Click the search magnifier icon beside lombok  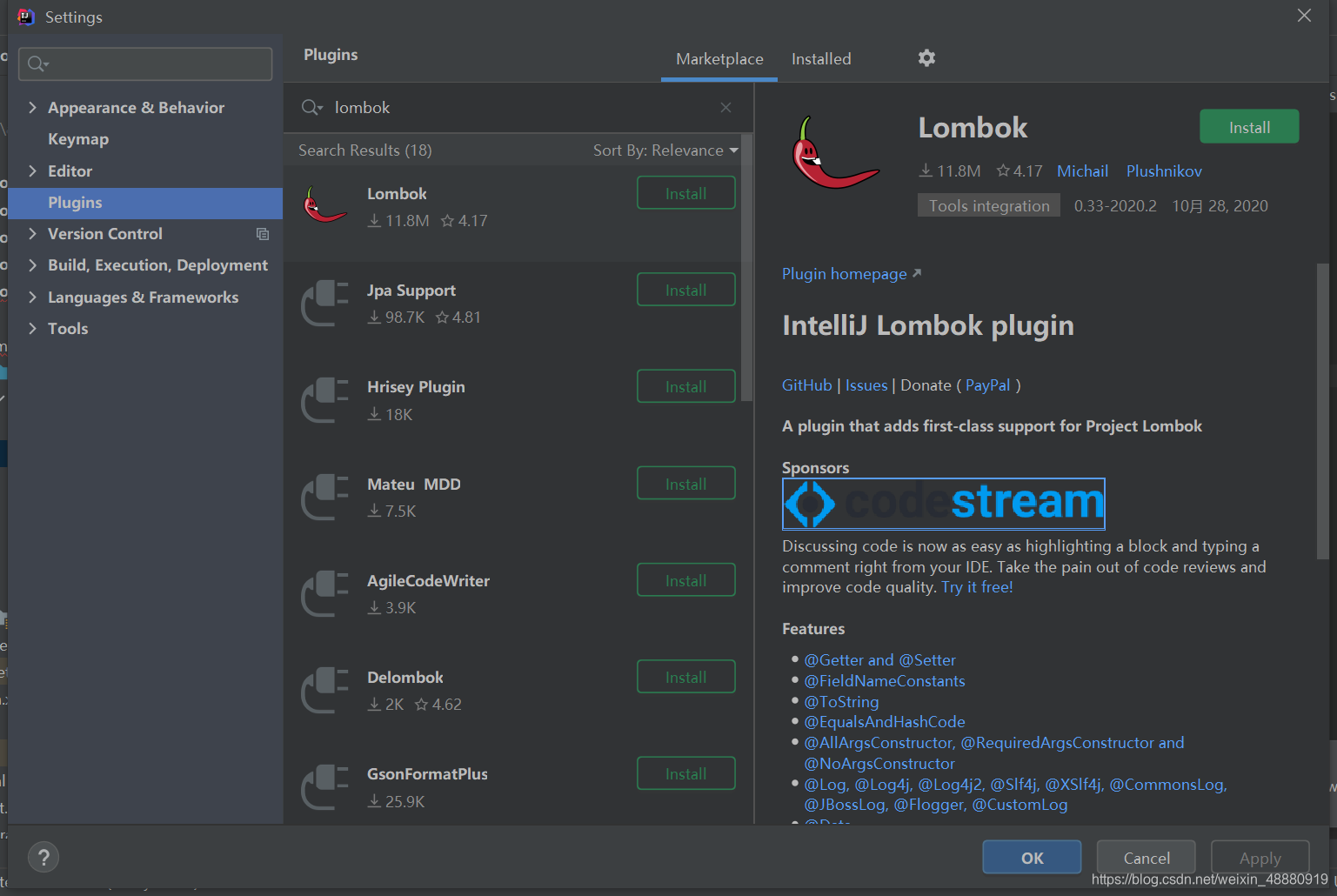311,108
